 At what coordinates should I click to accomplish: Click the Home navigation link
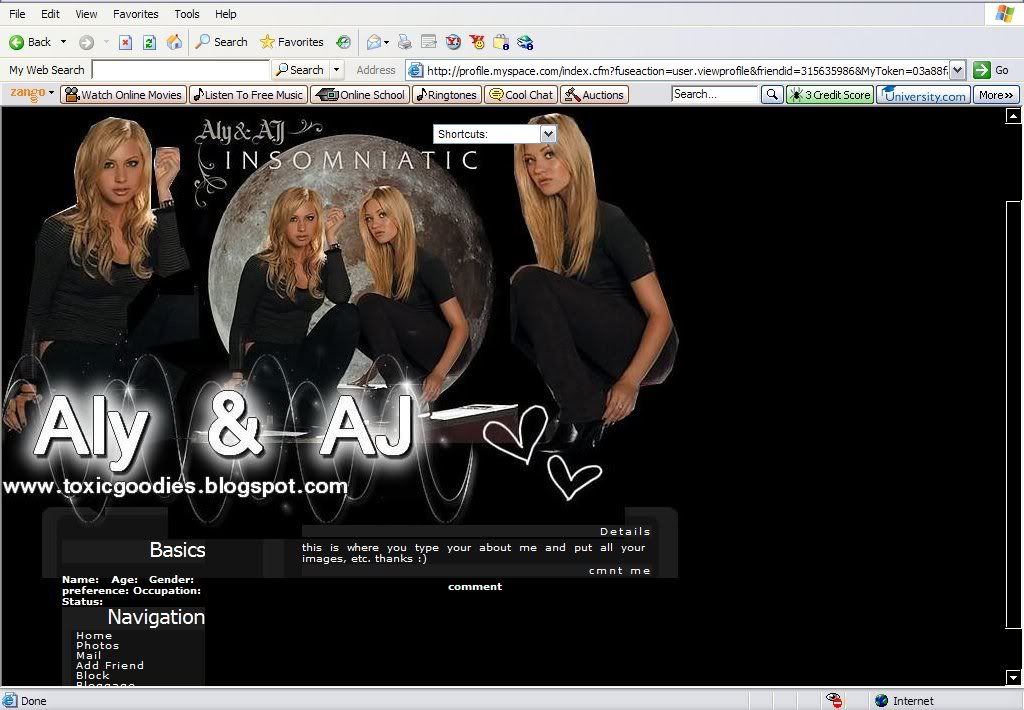(x=94, y=636)
